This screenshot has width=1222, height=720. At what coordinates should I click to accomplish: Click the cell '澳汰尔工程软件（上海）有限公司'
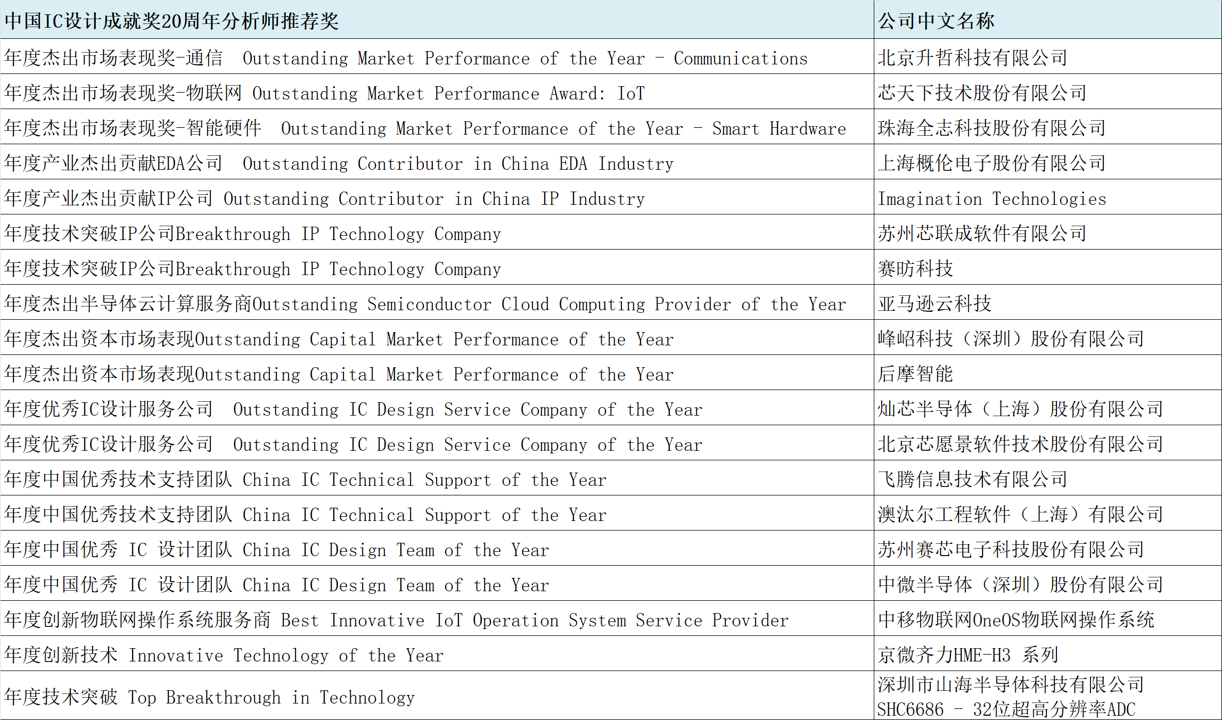pyautogui.click(x=1047, y=514)
